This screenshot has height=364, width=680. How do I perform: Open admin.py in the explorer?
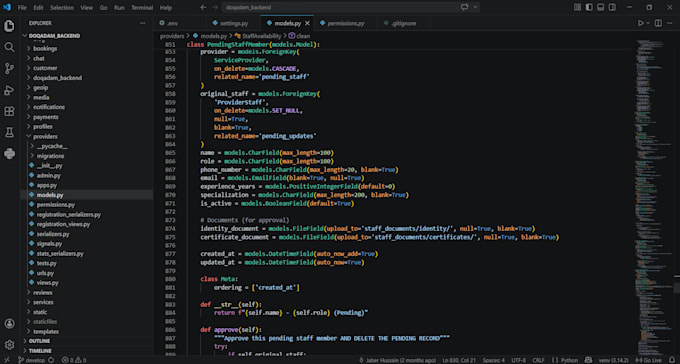[x=49, y=175]
